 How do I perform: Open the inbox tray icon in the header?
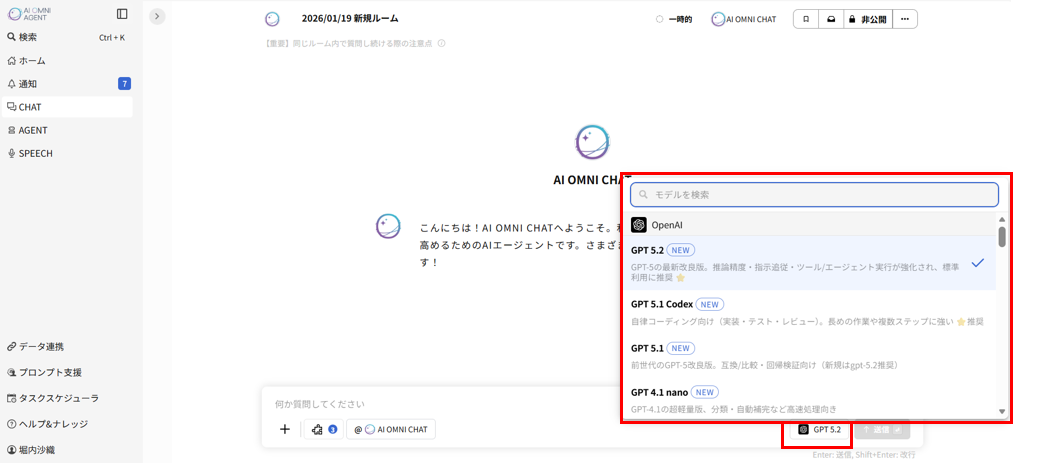pos(829,19)
